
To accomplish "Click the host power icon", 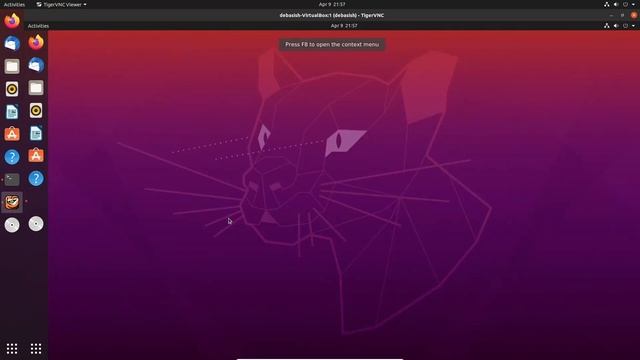I will pyautogui.click(x=625, y=4).
